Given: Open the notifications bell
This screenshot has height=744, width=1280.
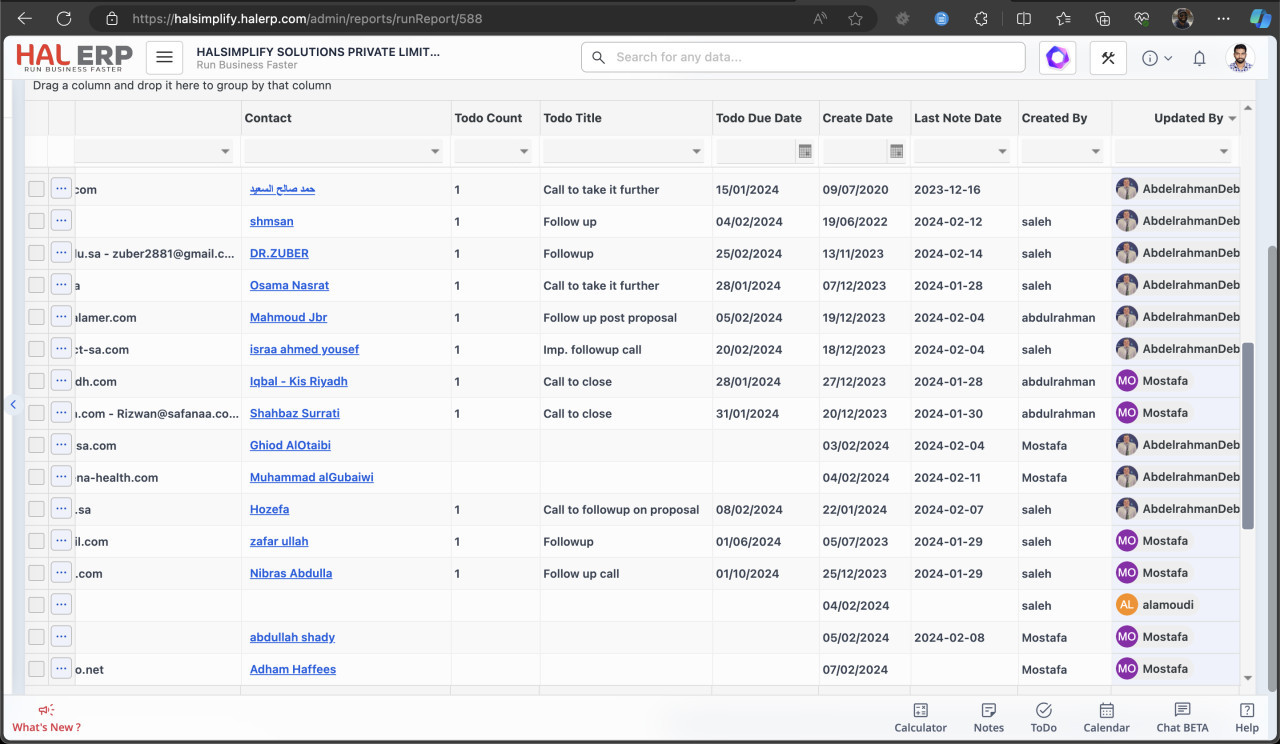Looking at the screenshot, I should click(1199, 59).
